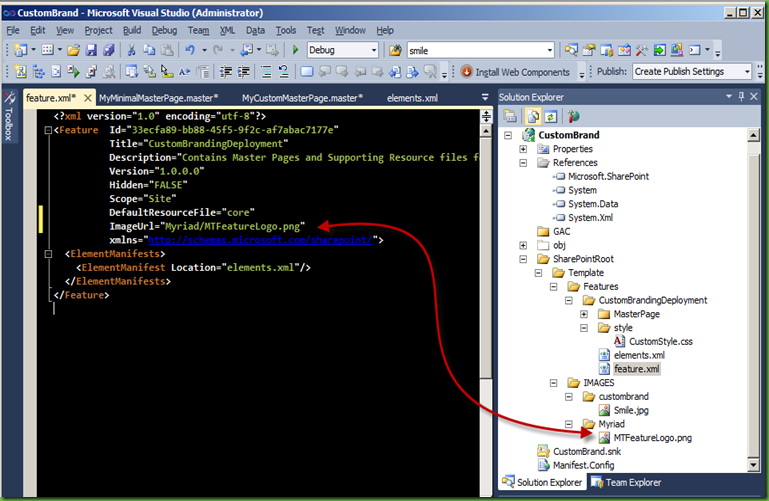Open the File menu

tap(13, 30)
